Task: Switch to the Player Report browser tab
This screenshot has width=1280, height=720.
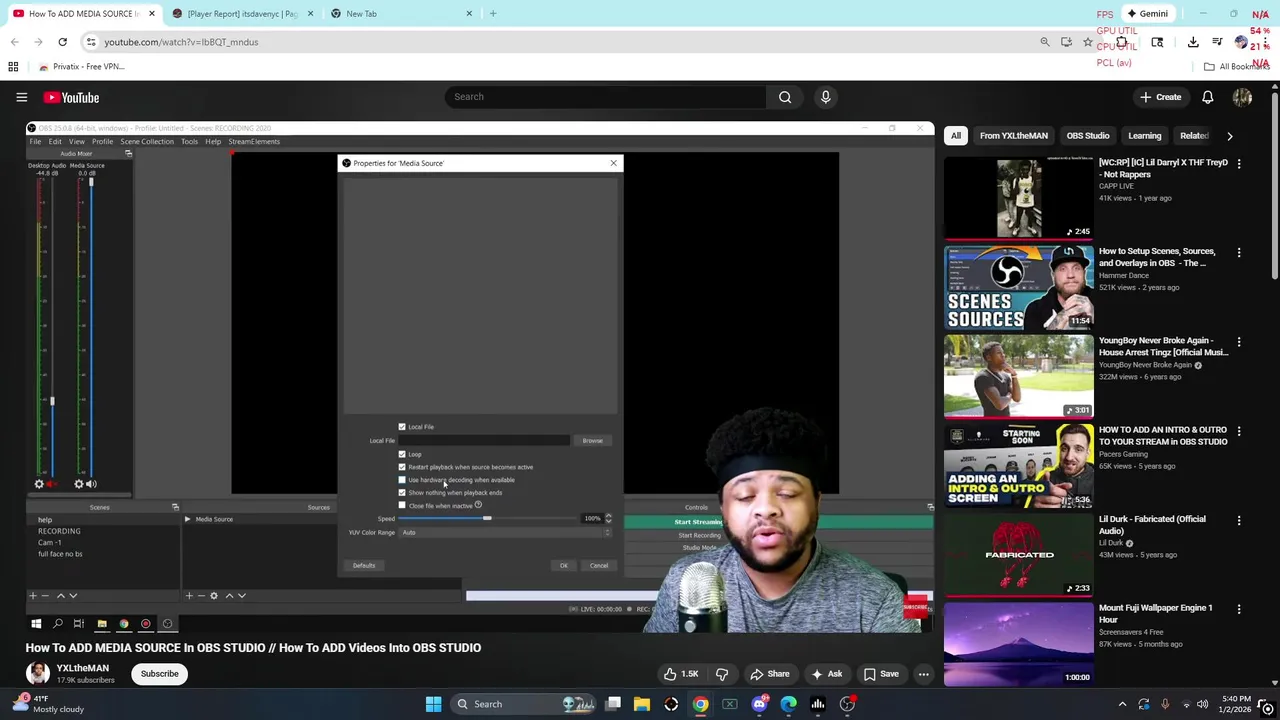Action: (241, 14)
